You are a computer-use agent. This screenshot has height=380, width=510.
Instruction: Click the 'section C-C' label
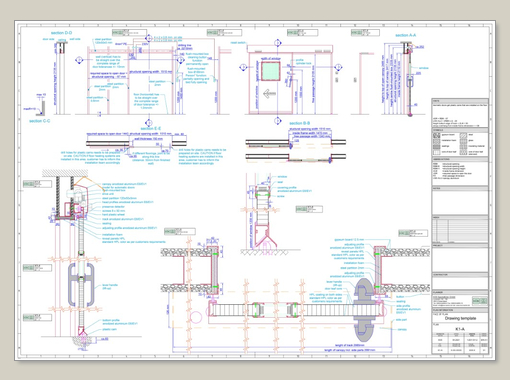pyautogui.click(x=39, y=121)
